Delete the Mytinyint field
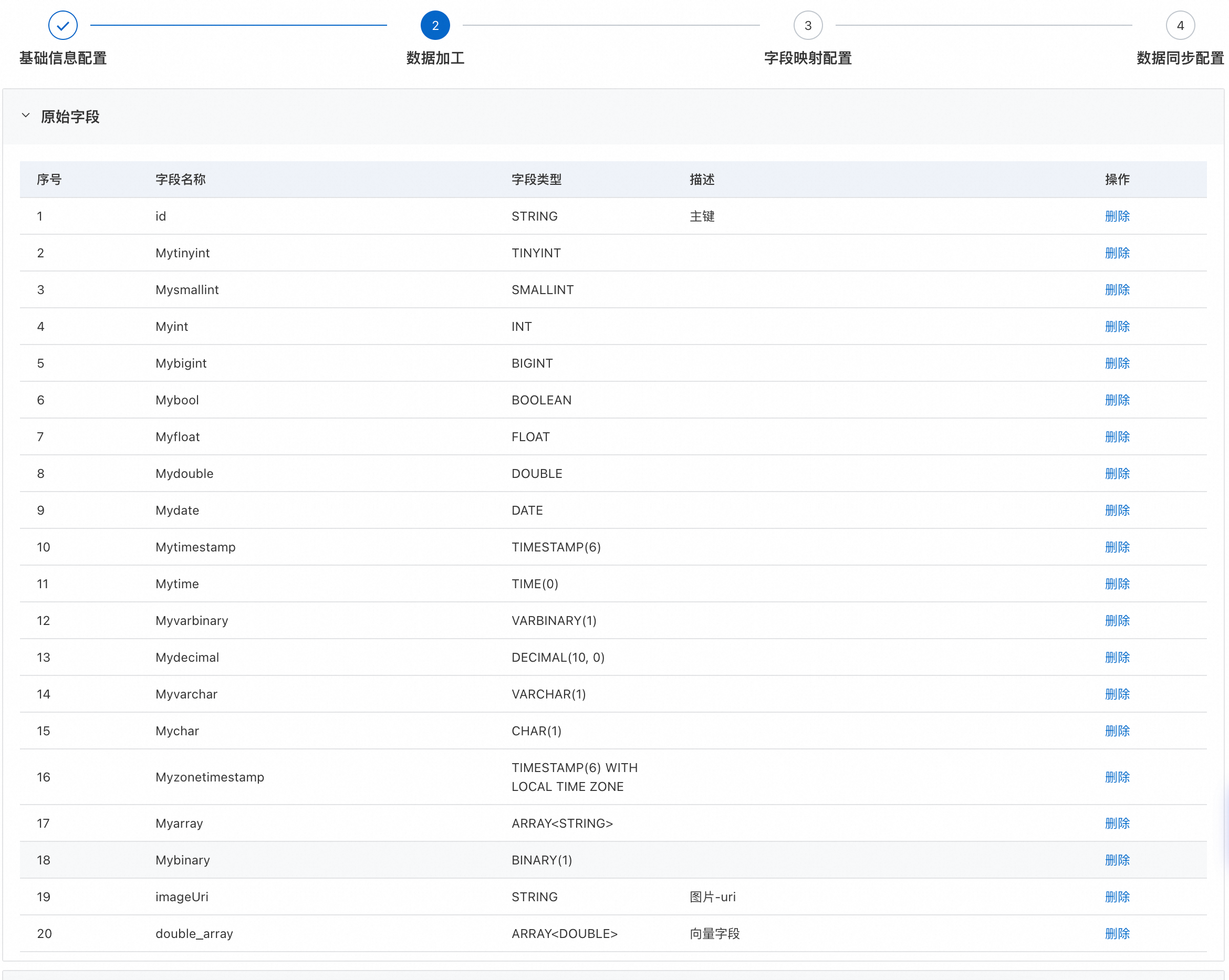This screenshot has width=1229, height=980. [1116, 253]
